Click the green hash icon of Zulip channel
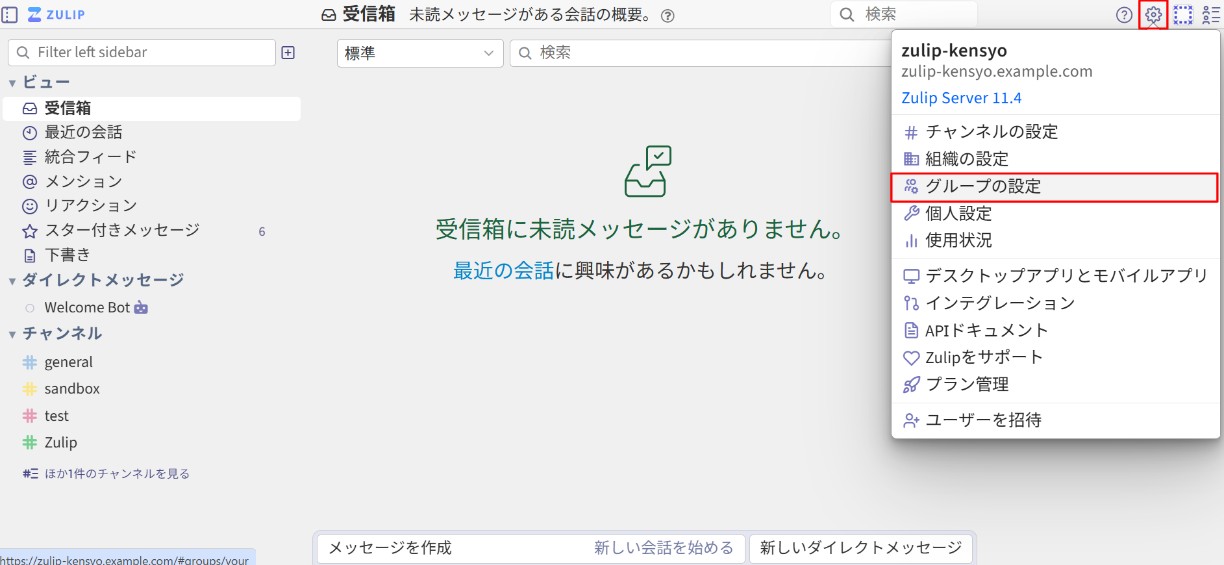This screenshot has width=1224, height=565. click(x=29, y=442)
